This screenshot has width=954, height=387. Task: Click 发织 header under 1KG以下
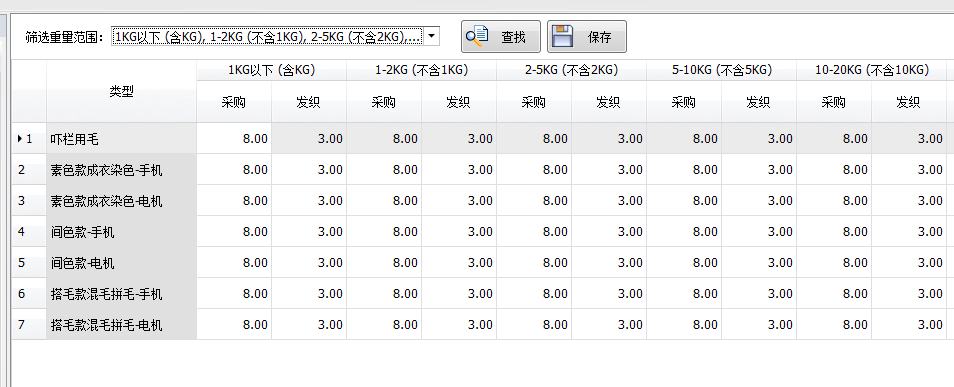point(308,102)
